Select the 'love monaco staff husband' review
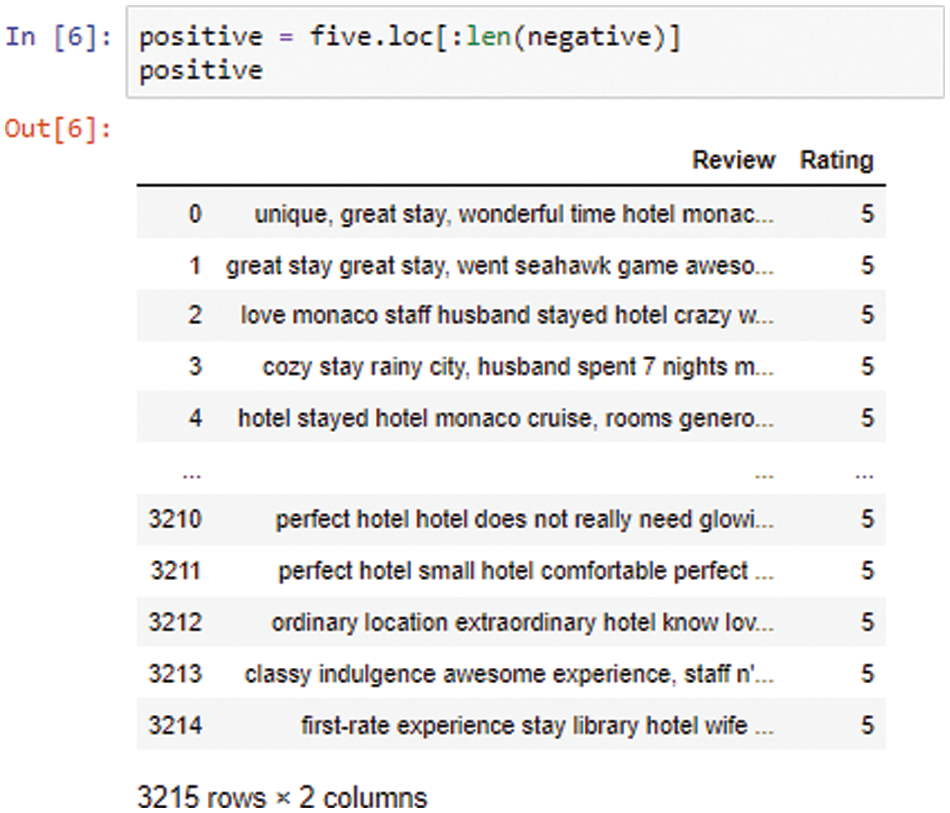The width and height of the screenshot is (950, 813). click(507, 315)
